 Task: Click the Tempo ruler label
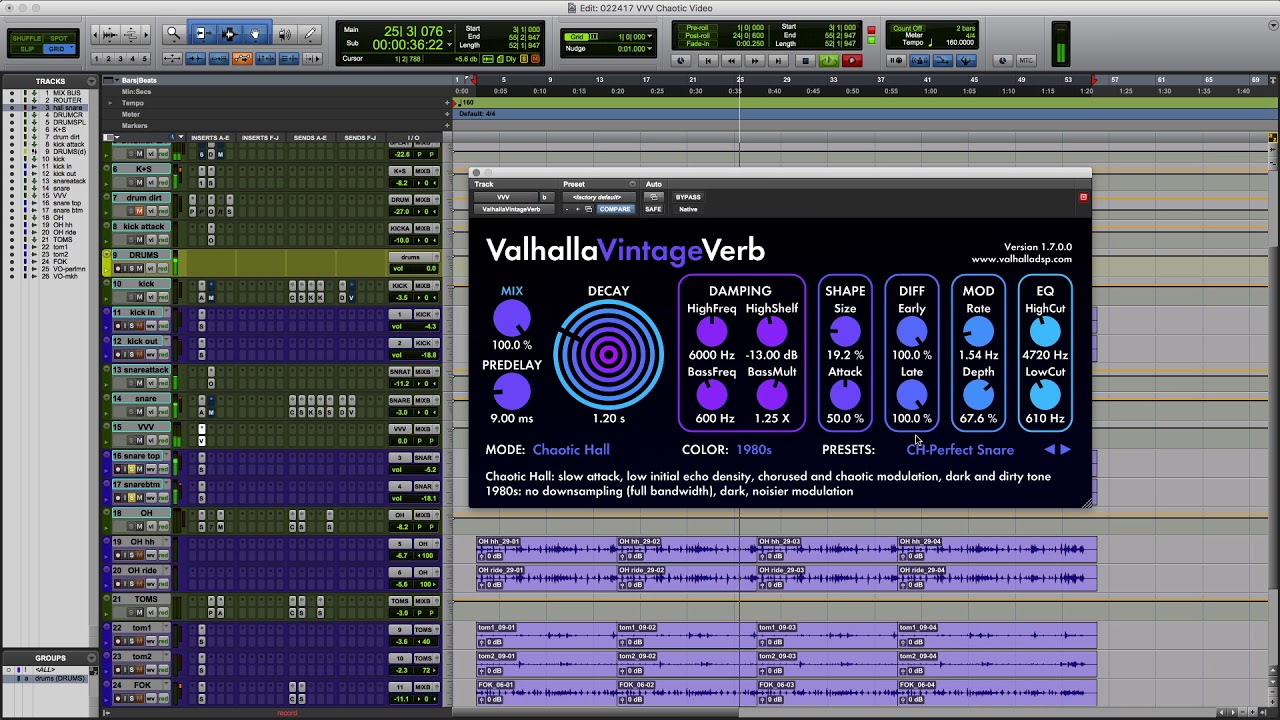pos(133,103)
